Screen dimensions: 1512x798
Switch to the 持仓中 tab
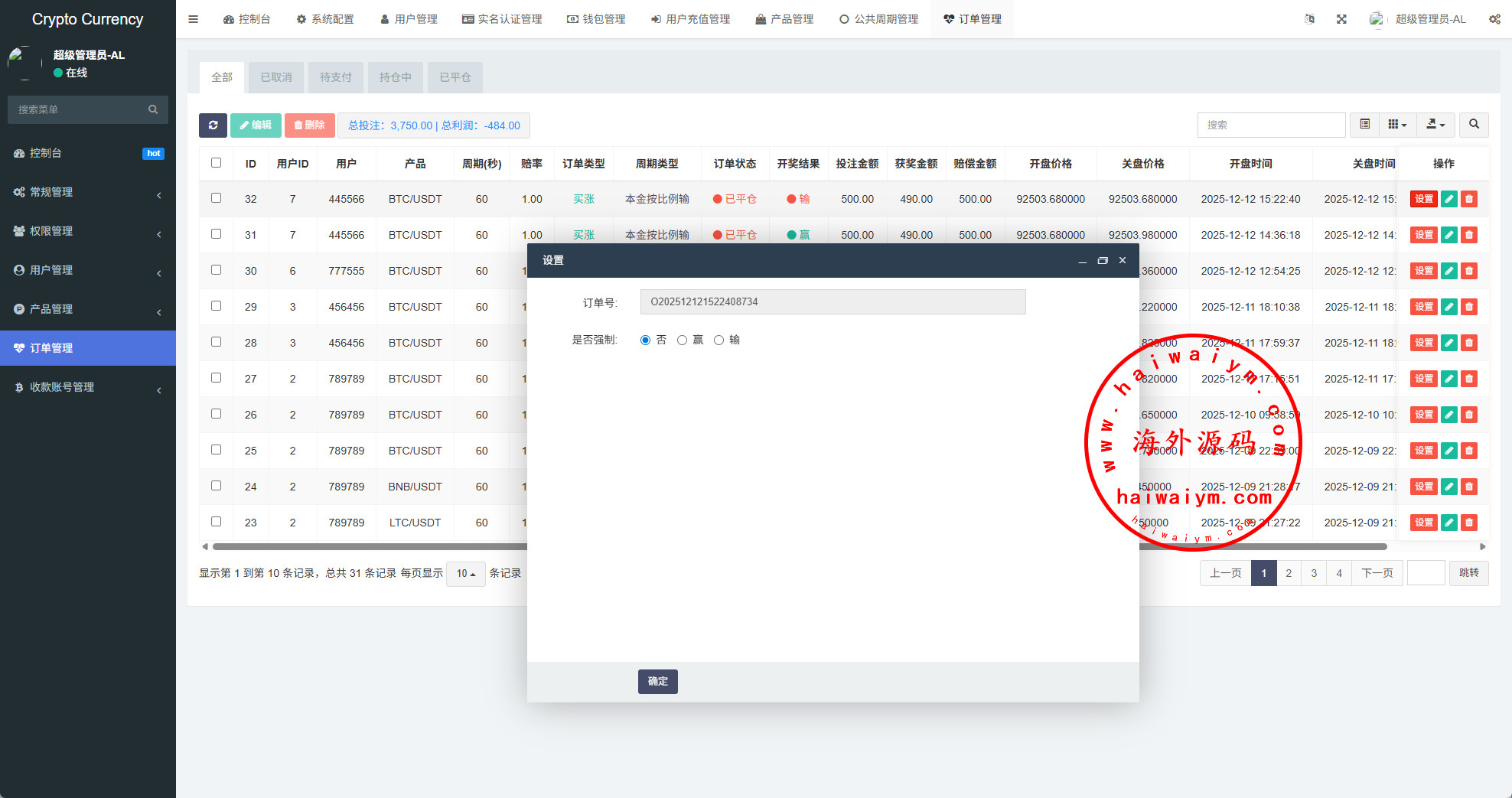(x=396, y=77)
